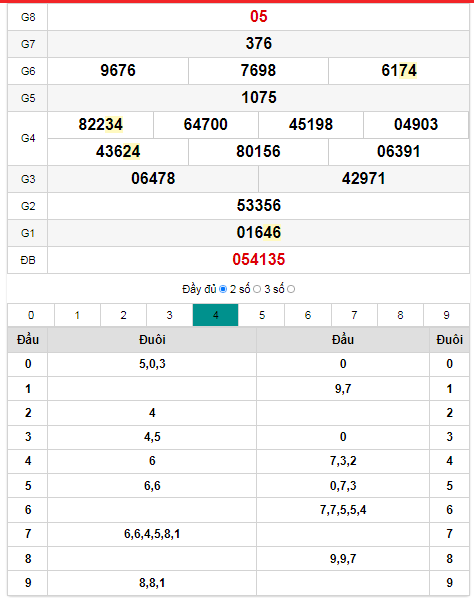The height and width of the screenshot is (598, 474).
Task: Choose digit tab 8
Action: tap(400, 315)
